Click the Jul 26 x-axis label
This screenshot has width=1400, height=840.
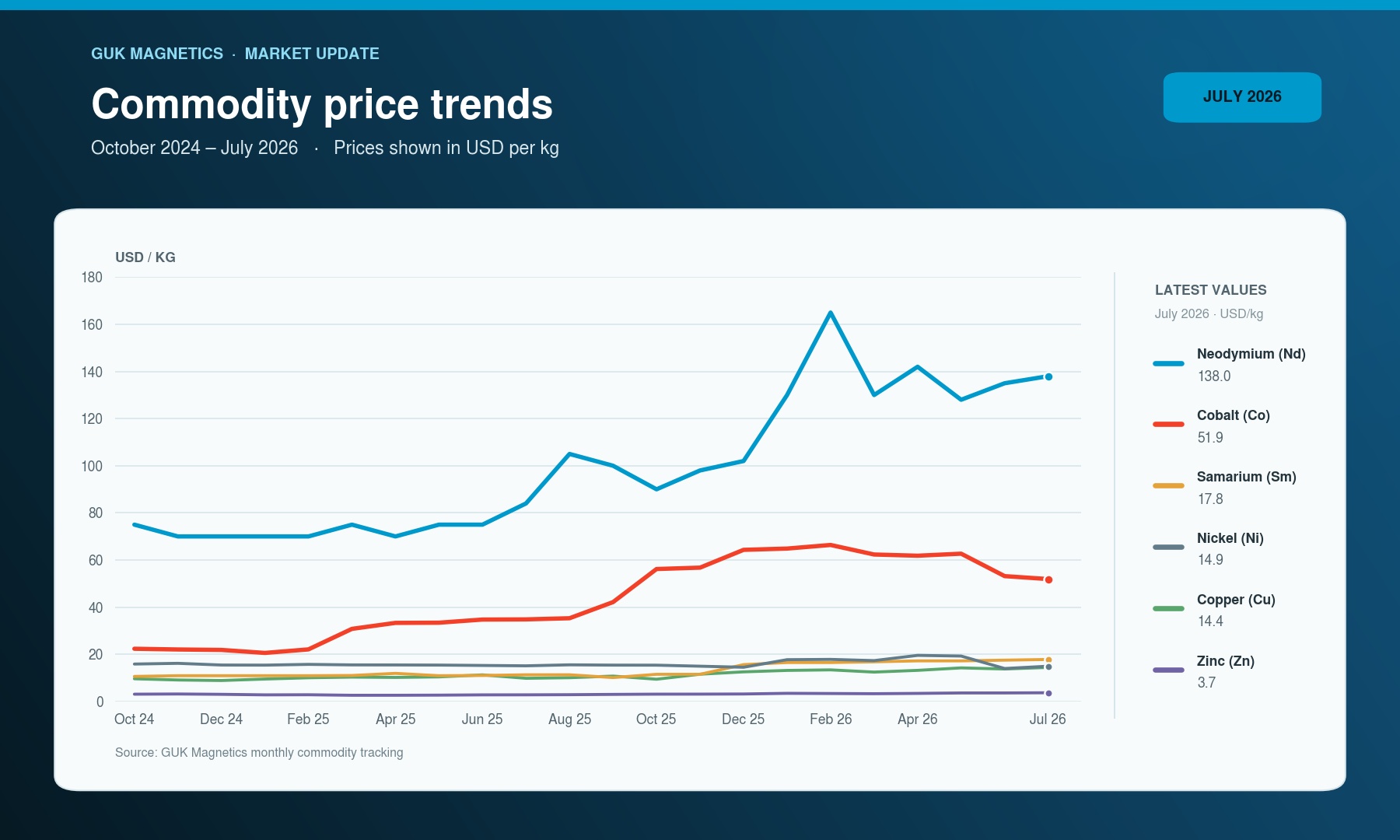tap(1048, 719)
